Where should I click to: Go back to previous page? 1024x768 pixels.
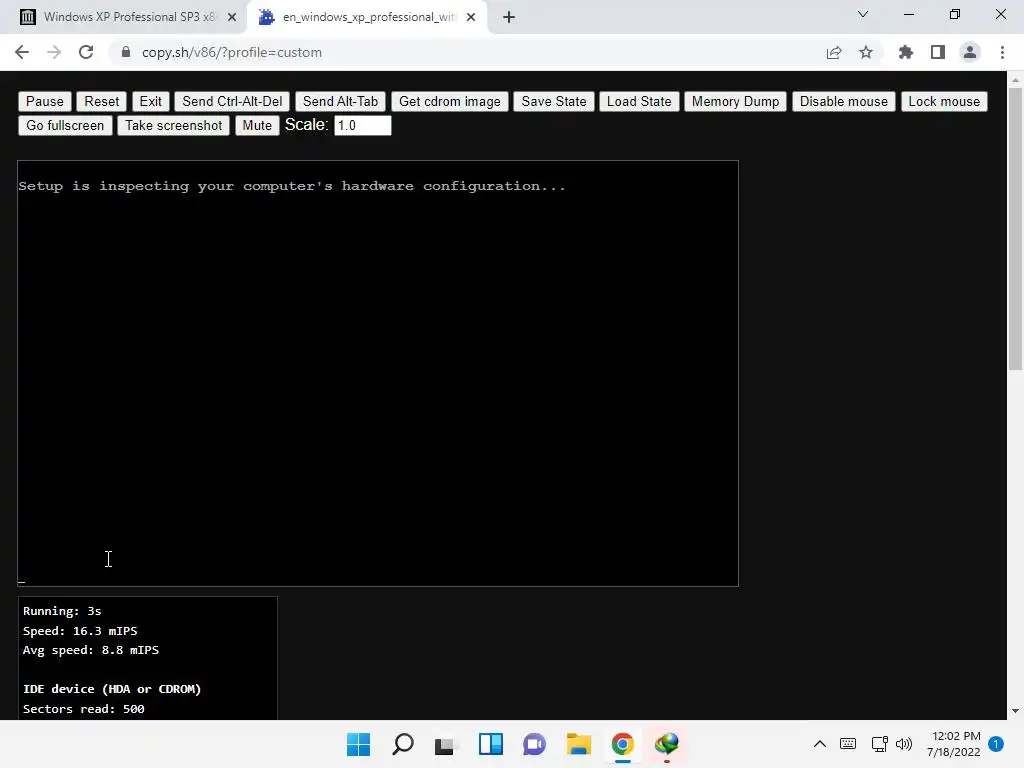click(x=22, y=52)
